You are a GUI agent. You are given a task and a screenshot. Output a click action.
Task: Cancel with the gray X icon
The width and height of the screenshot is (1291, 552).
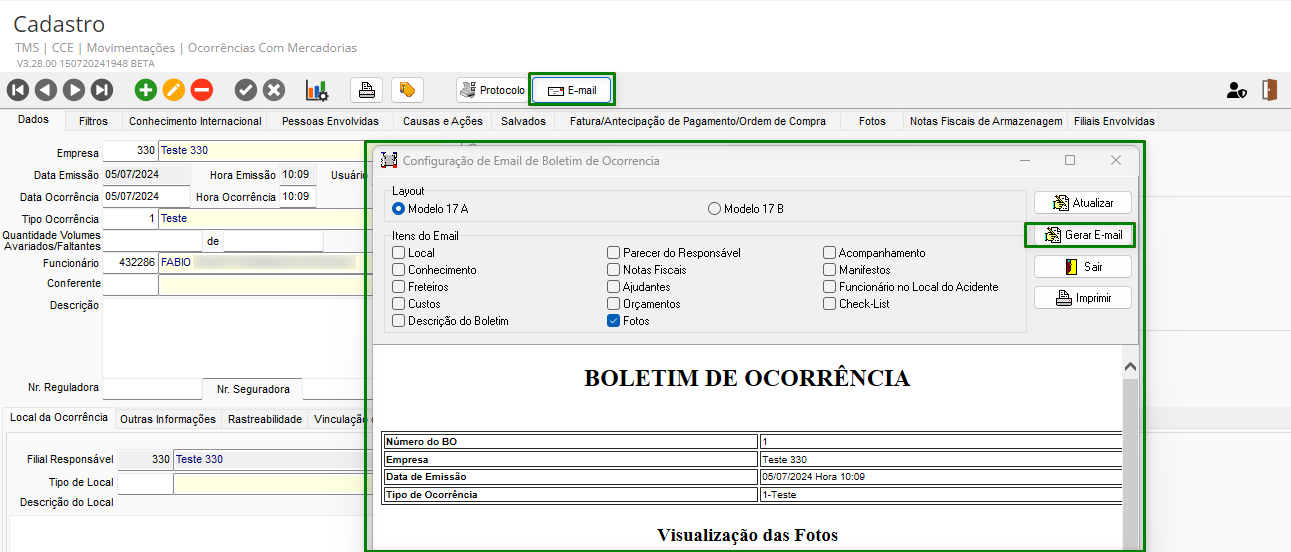click(274, 90)
